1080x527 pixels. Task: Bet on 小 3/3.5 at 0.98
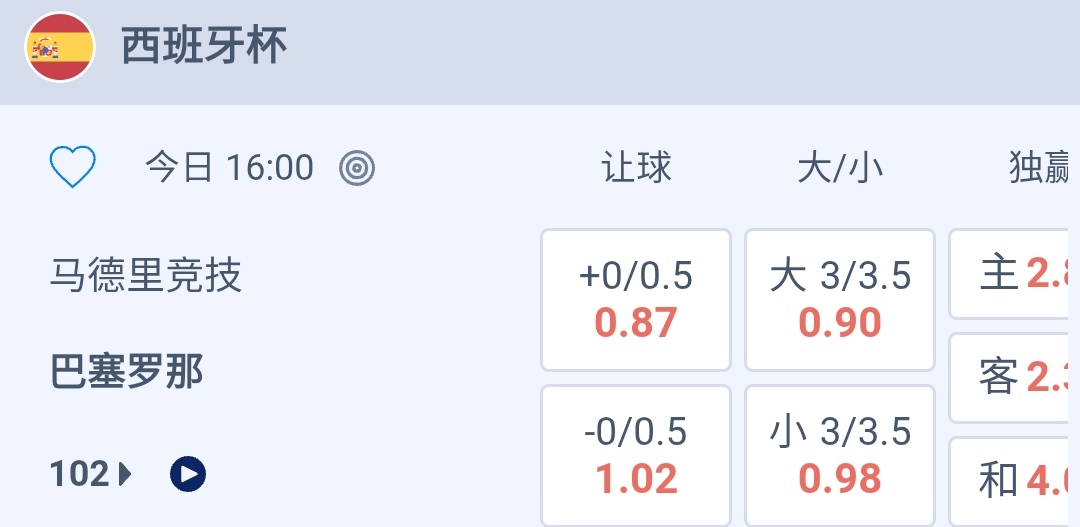(840, 456)
